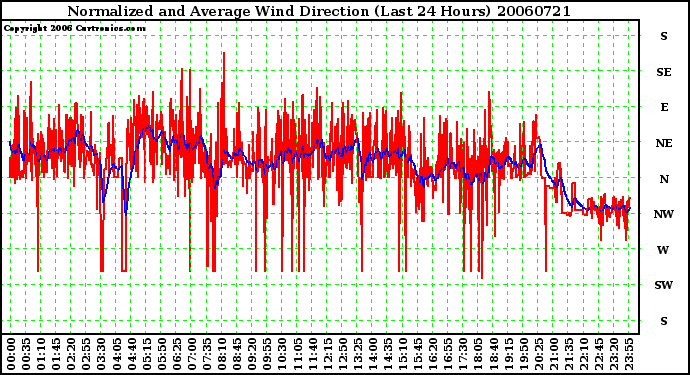Click the 21:00 time axis label
Image resolution: width=690 pixels, height=375 pixels.
coord(554,354)
